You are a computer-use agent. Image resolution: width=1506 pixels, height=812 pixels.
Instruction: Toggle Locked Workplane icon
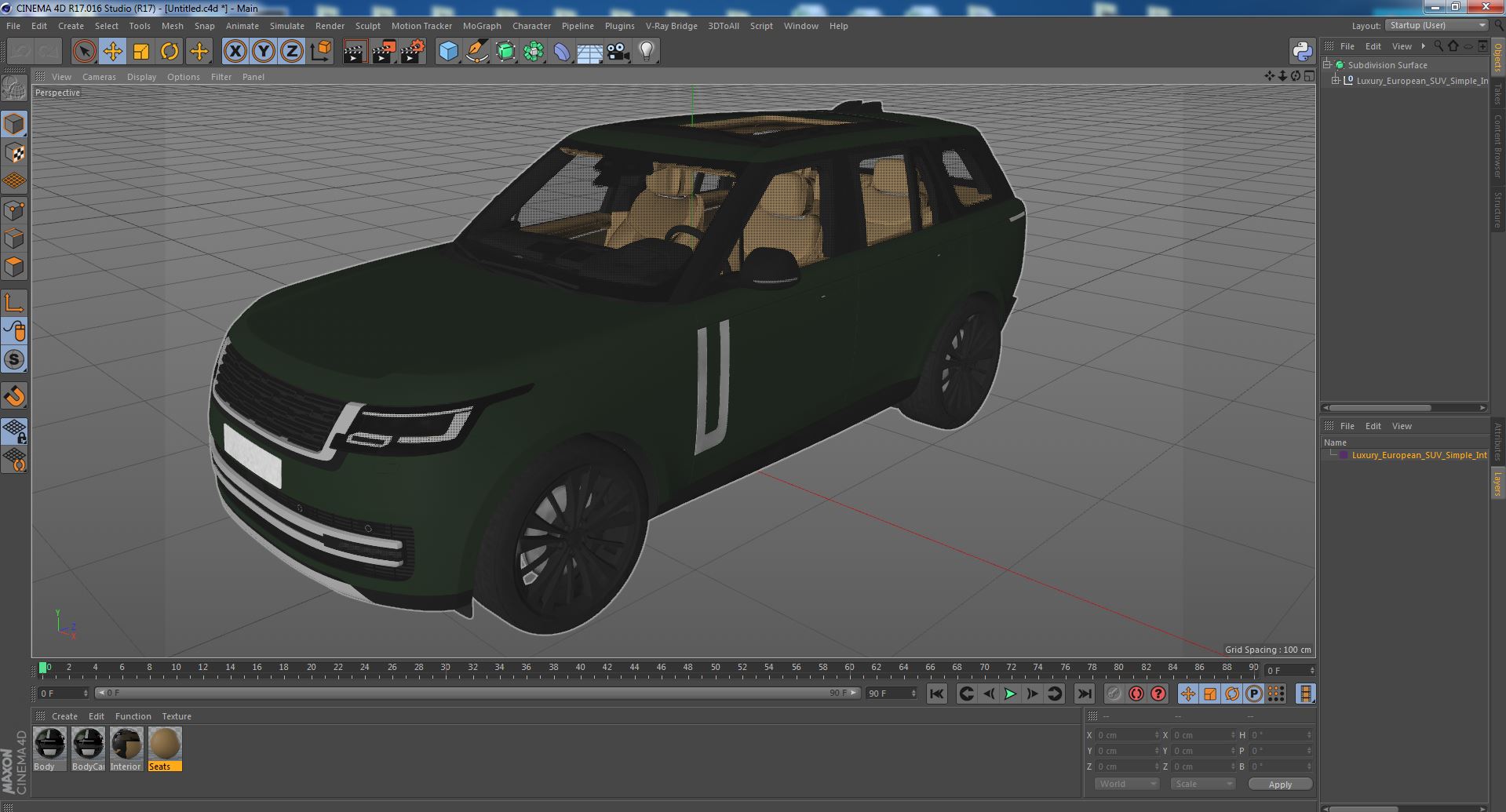14,431
